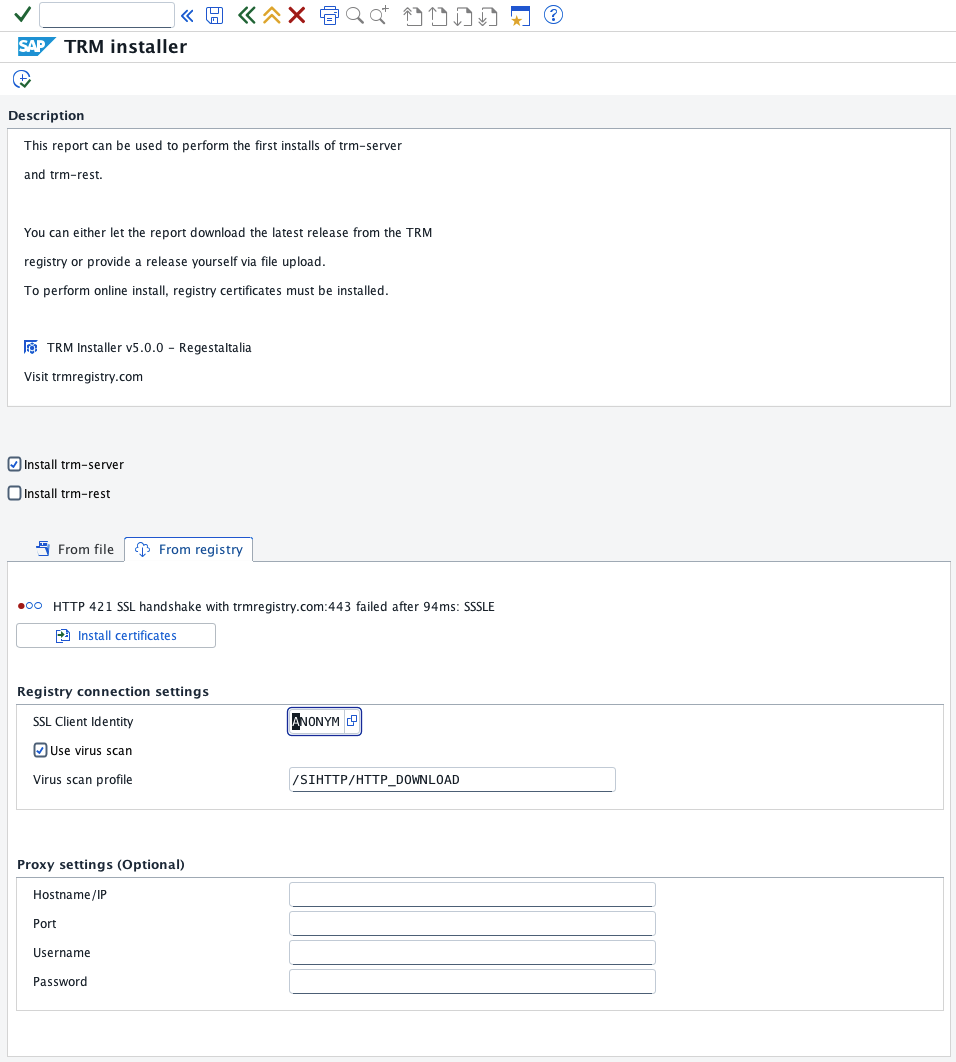
Task: Go to Last Page icon
Action: (x=488, y=16)
